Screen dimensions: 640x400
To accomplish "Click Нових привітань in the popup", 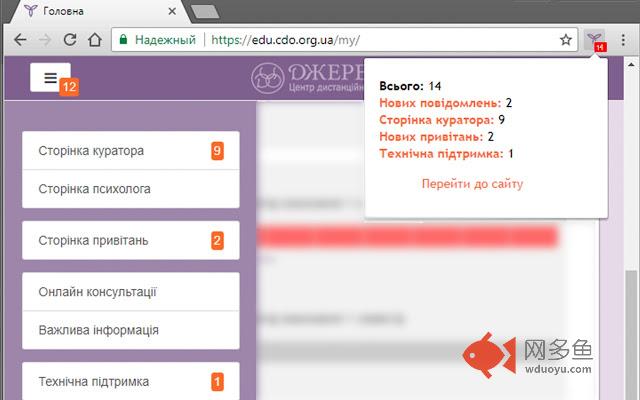I will [x=431, y=137].
